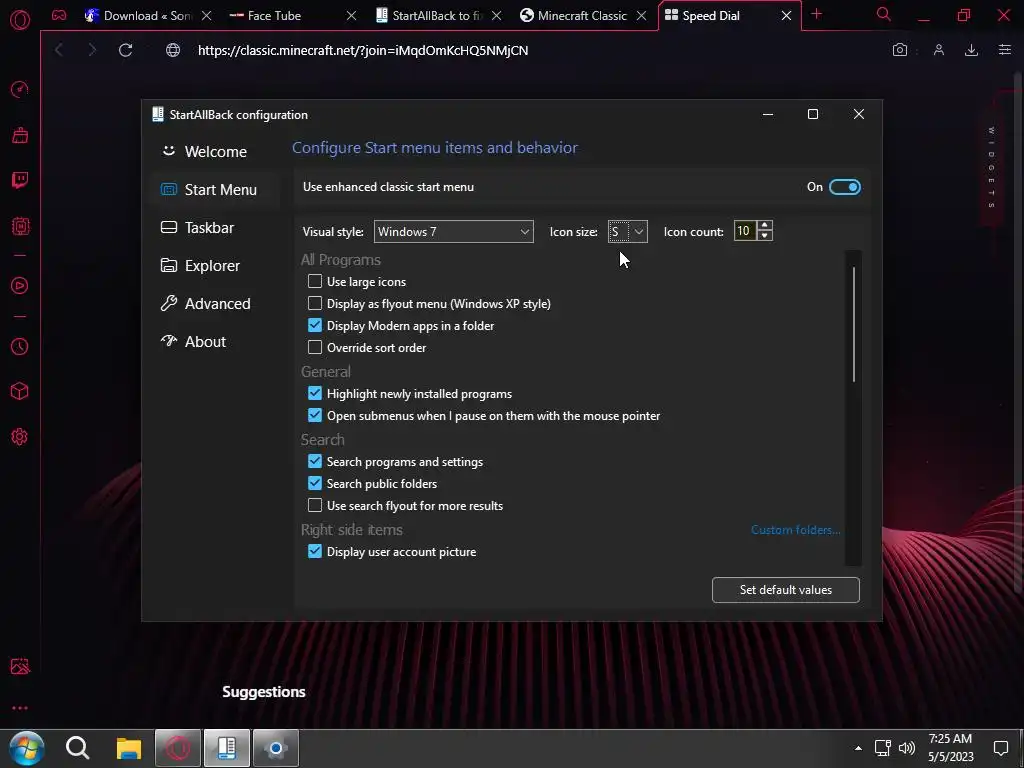Image resolution: width=1024 pixels, height=768 pixels.
Task: Open the GX Corner gamepad icon
Action: (x=59, y=16)
